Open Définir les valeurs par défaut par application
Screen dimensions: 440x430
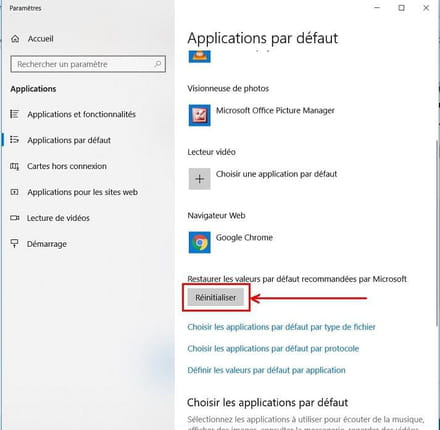[x=266, y=370]
